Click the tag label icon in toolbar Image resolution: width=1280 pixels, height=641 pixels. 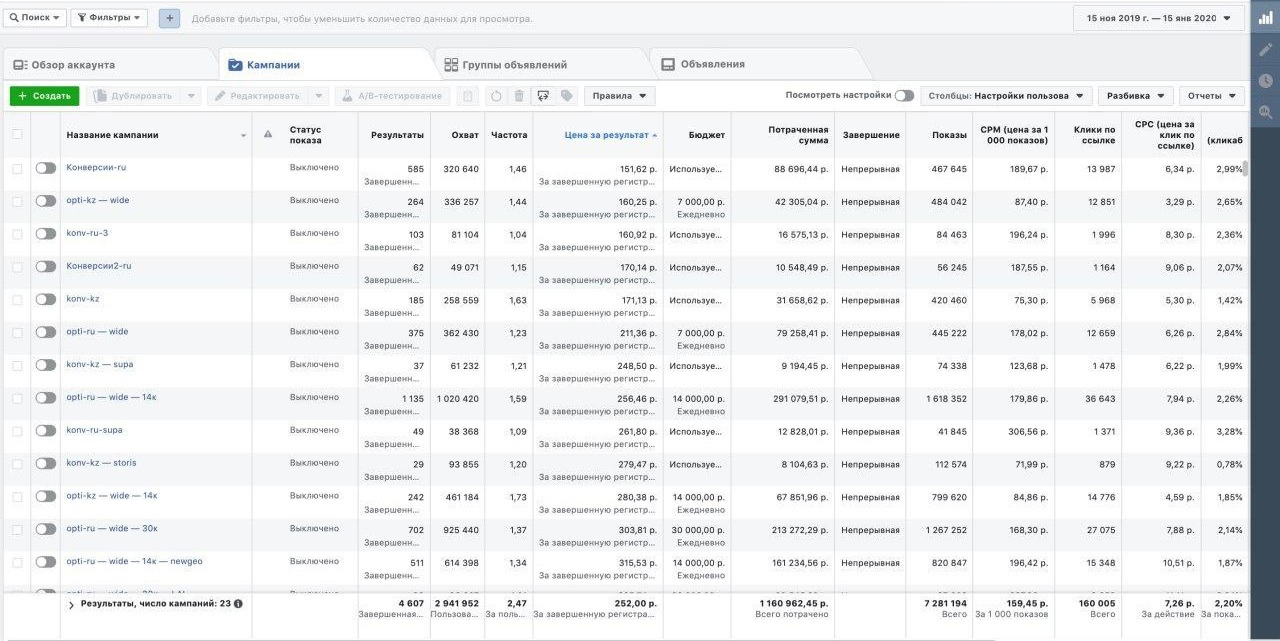(567, 96)
